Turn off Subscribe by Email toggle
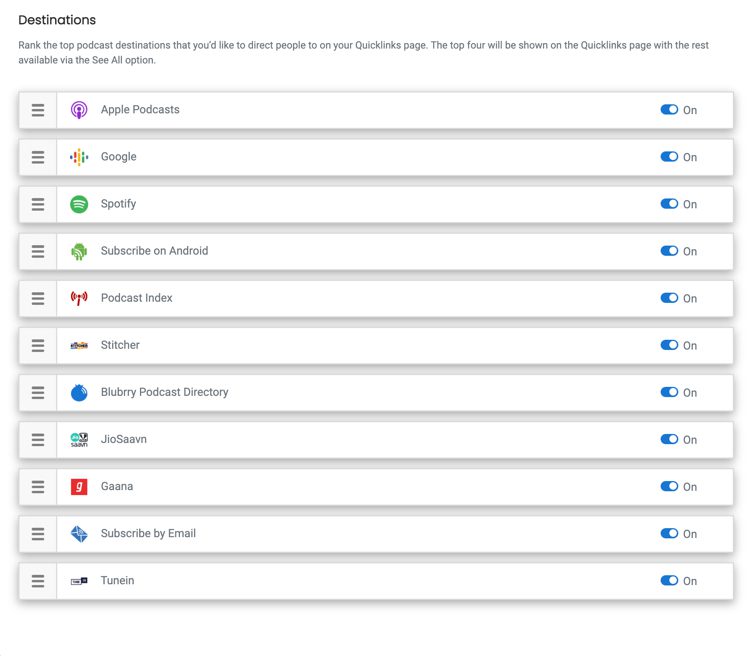This screenshot has height=656, width=750. [669, 533]
